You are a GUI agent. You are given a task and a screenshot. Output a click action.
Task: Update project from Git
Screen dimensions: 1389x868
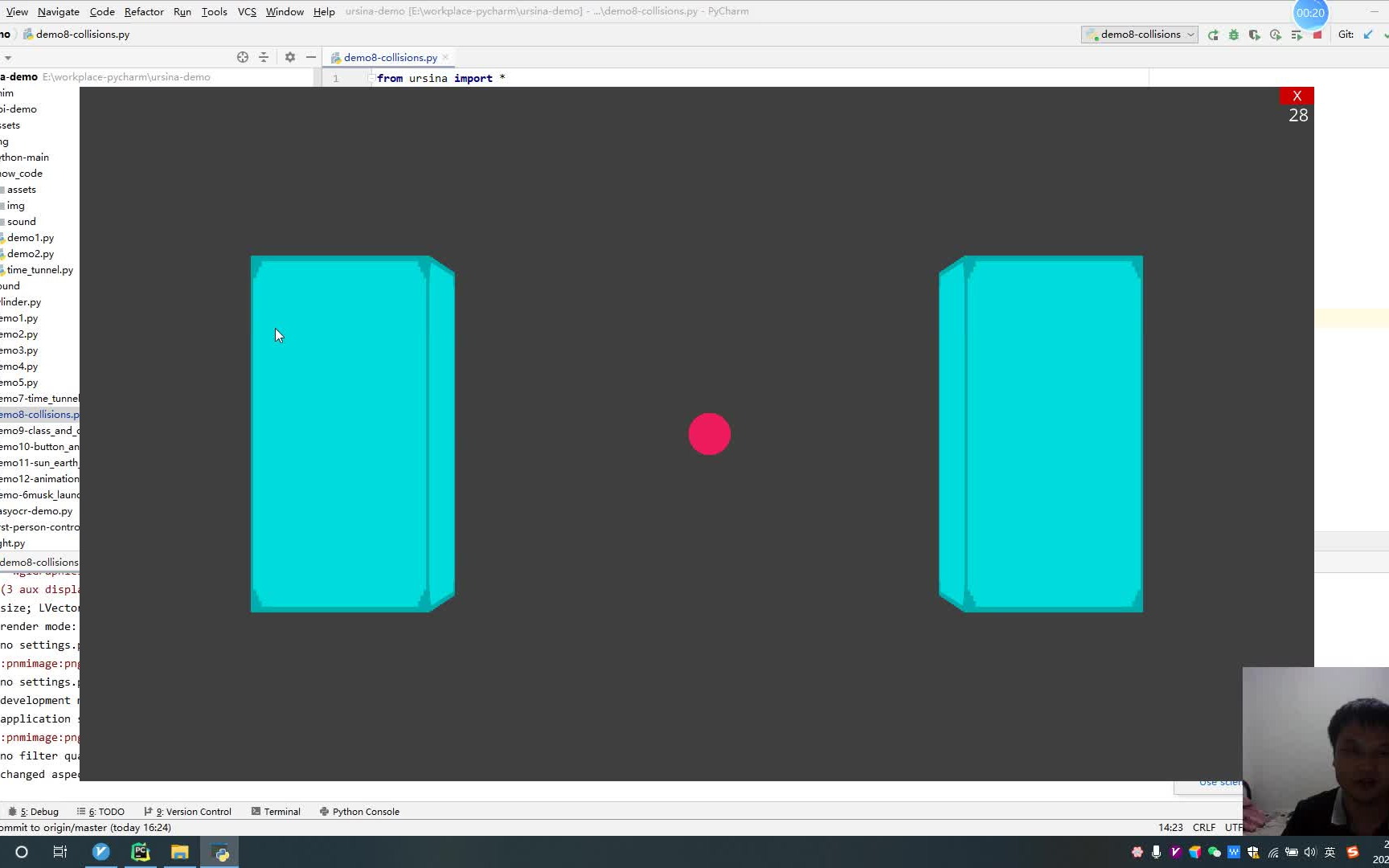click(x=1368, y=35)
